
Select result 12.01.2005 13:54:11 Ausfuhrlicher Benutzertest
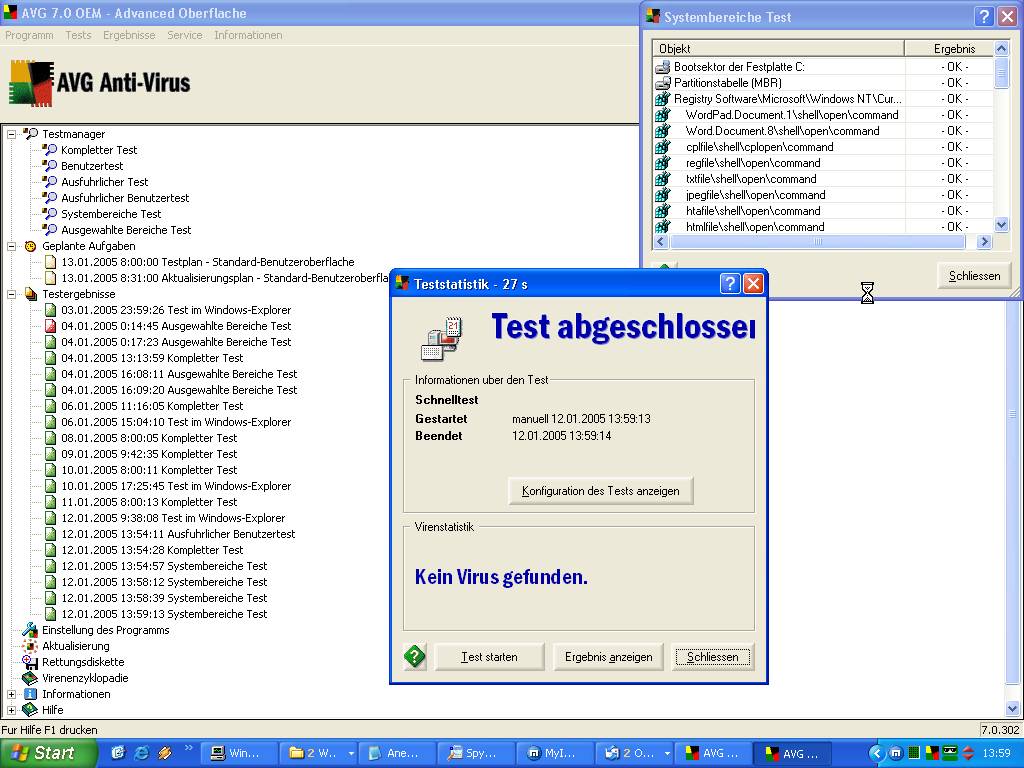click(178, 534)
